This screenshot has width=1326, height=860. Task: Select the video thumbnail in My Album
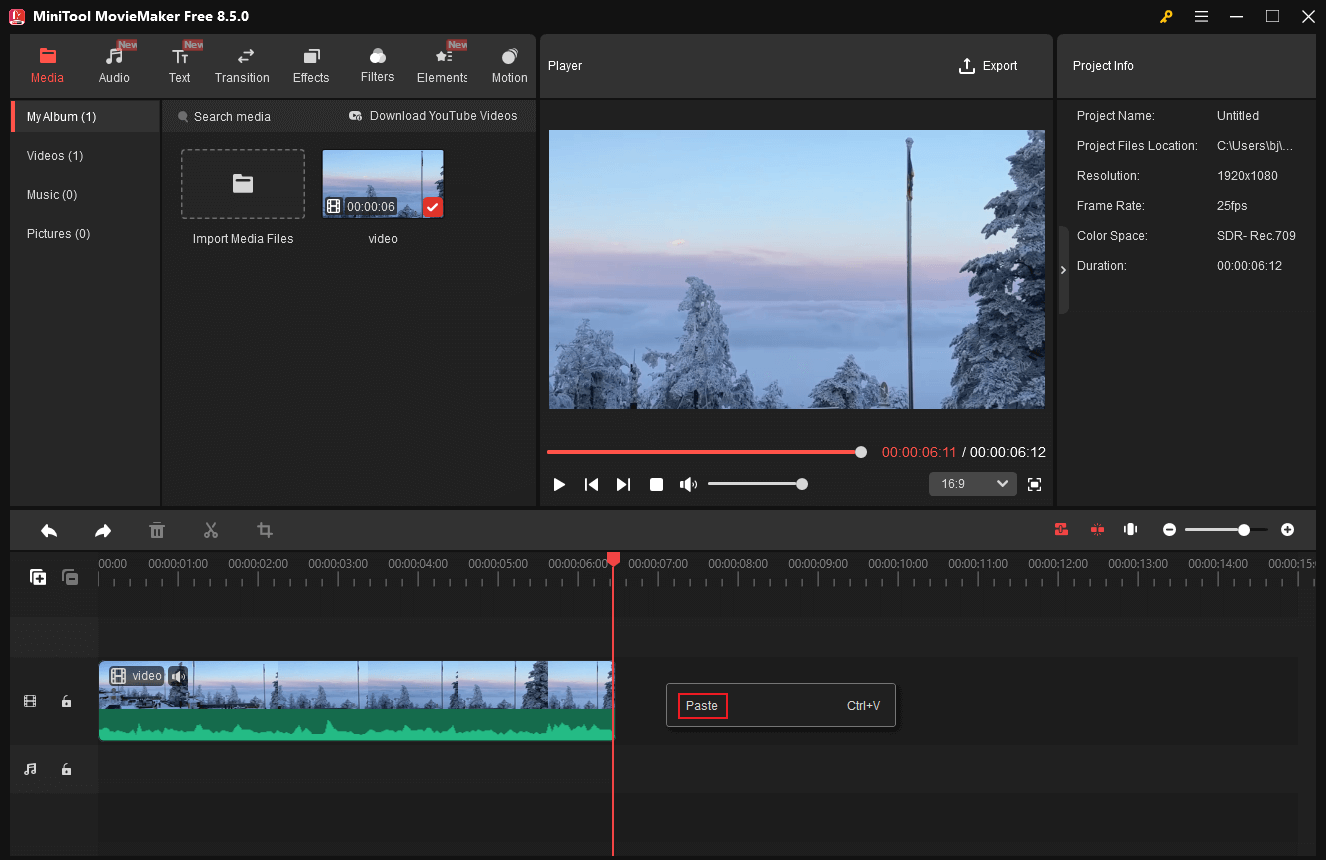[383, 183]
